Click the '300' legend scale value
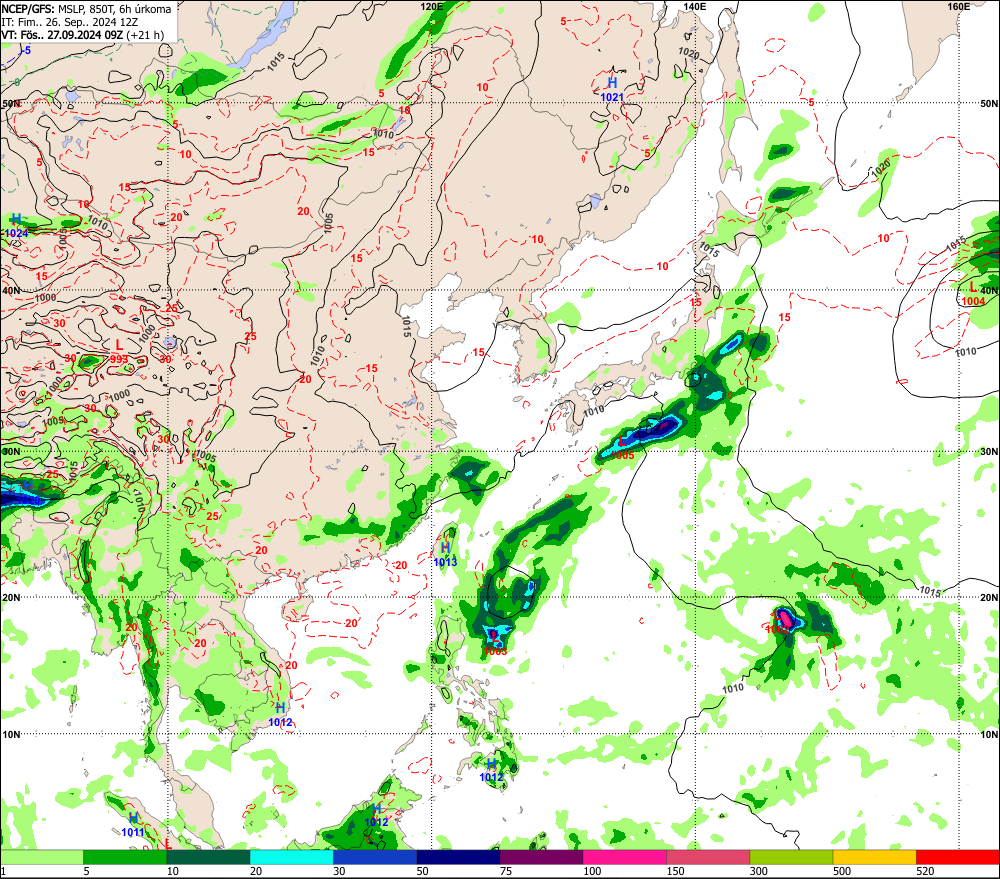Image resolution: width=1000 pixels, height=879 pixels. pyautogui.click(x=759, y=871)
